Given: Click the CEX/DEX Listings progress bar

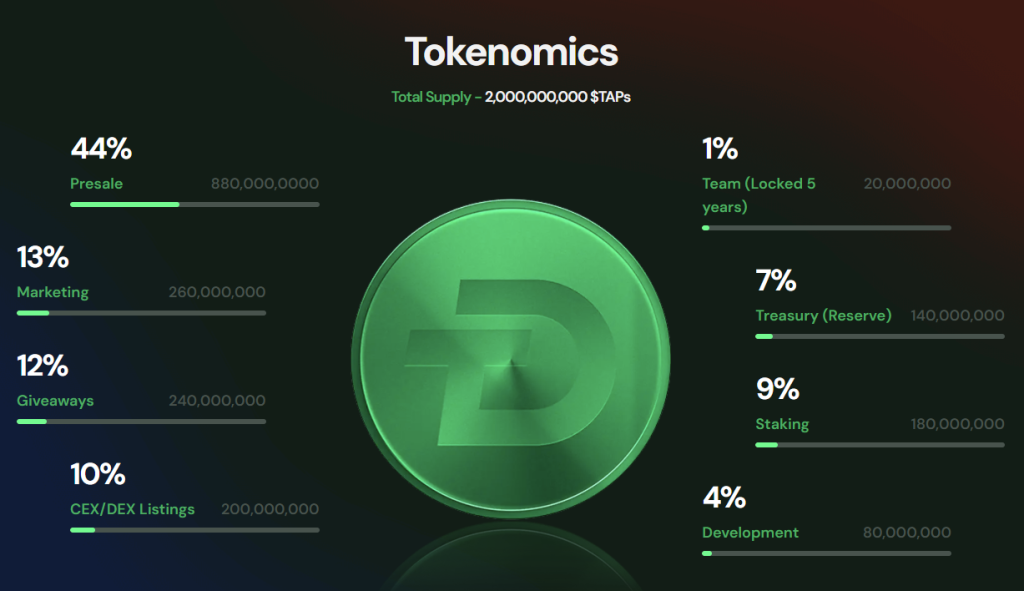Looking at the screenshot, I should [x=195, y=530].
